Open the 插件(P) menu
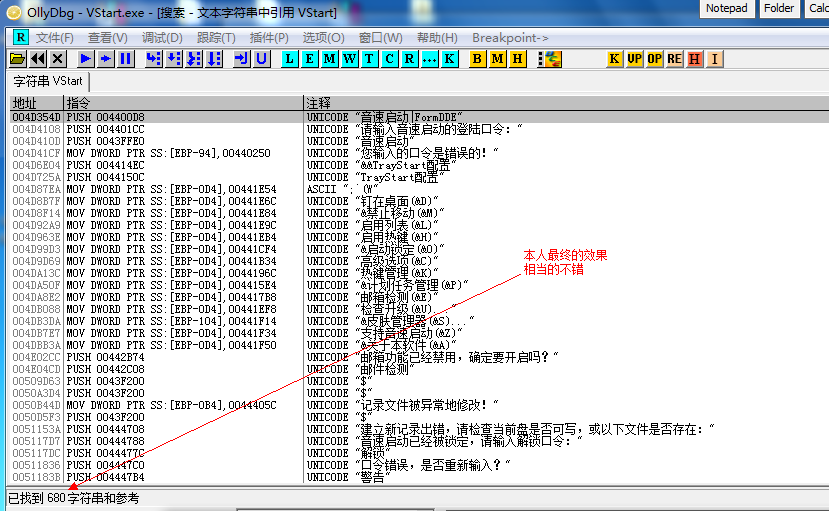829x511 pixels. point(269,38)
